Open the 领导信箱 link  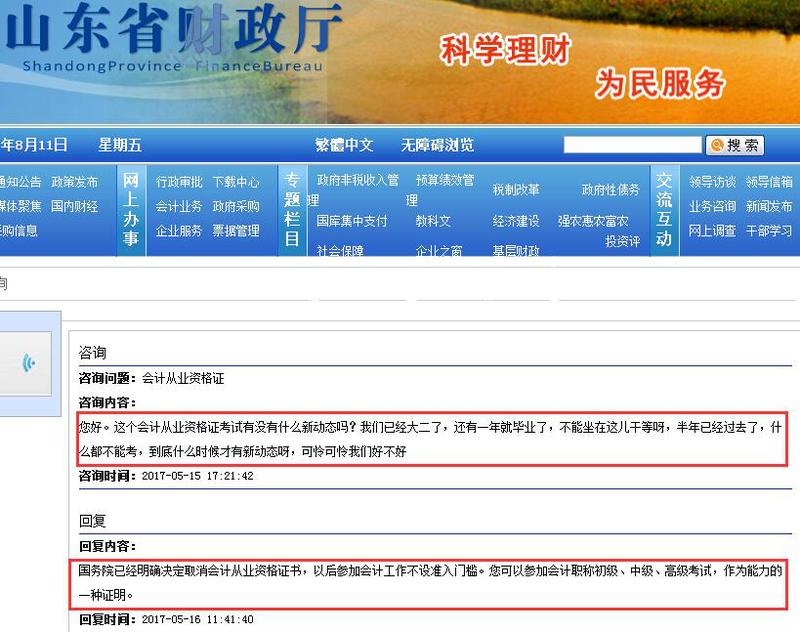770,180
